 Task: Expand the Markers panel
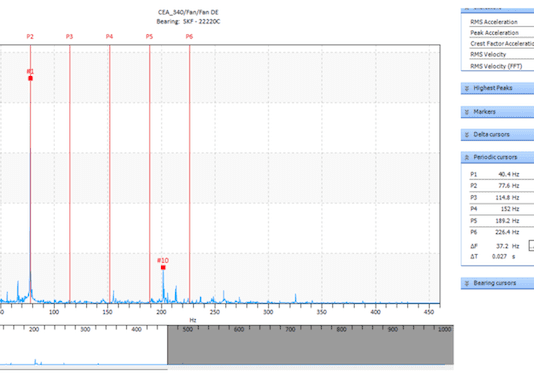tap(498, 112)
